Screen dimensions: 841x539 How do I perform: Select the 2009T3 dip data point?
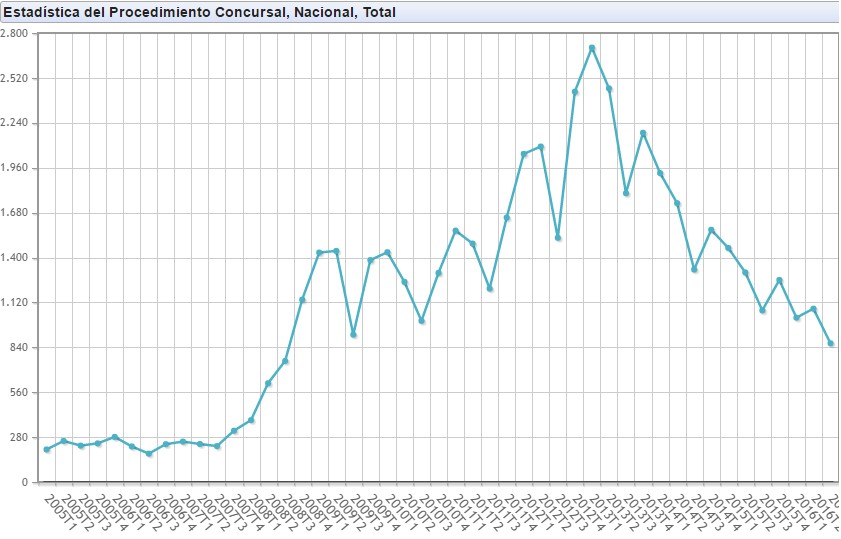coord(353,334)
